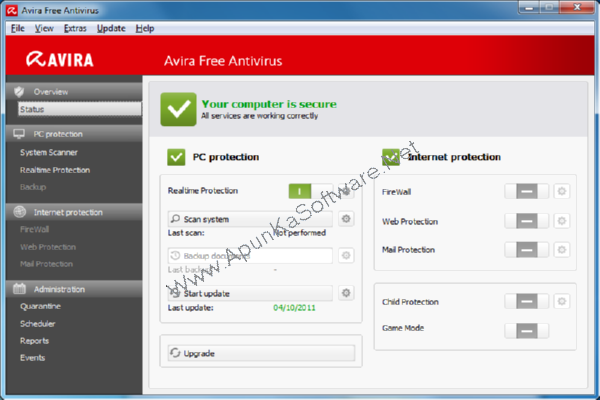Click Web Protection in the sidebar

point(48,247)
